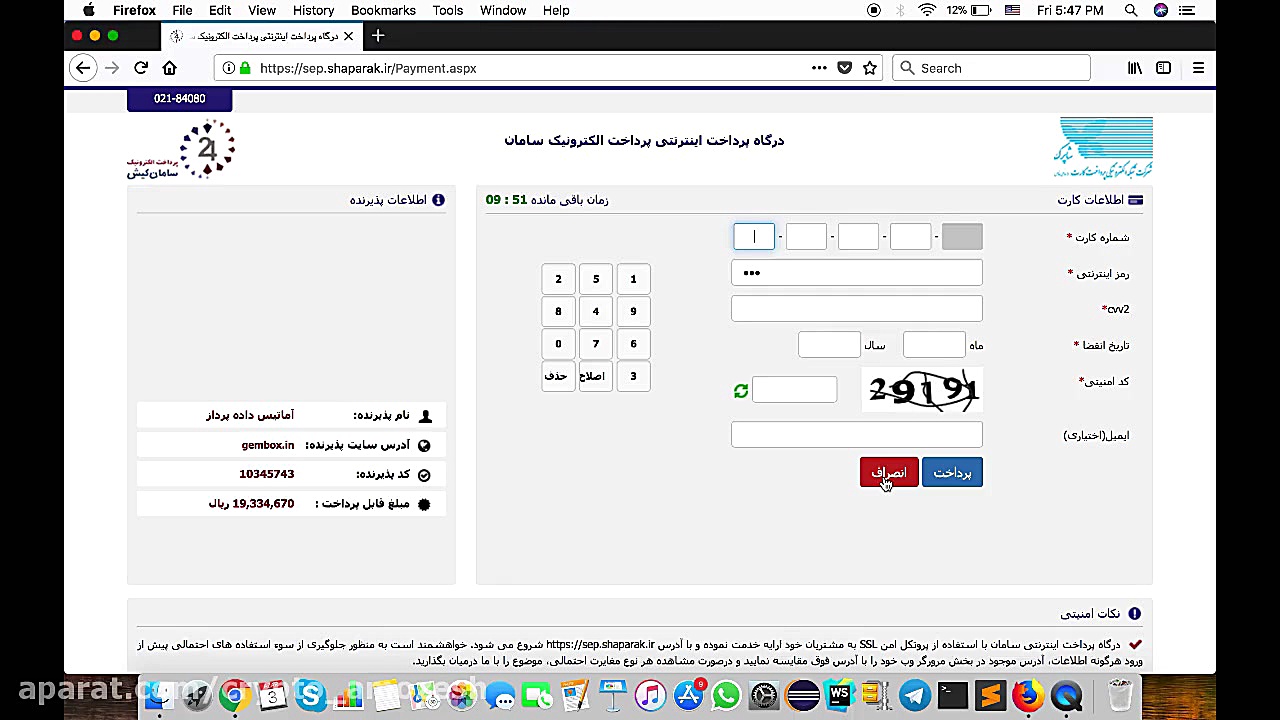Image resolution: width=1280 pixels, height=720 pixels.
Task: Open System Preferences from the Dock
Action: [x=763, y=695]
